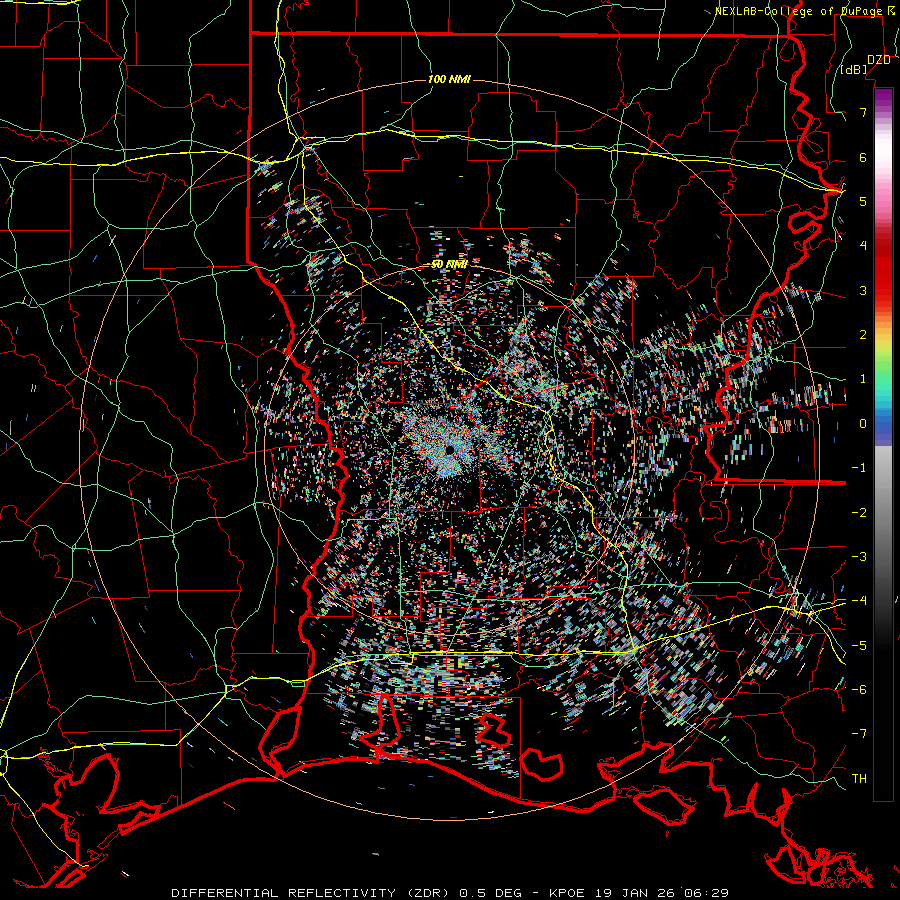Click the 50 NMI range ring label
The image size is (900, 900).
click(x=449, y=264)
